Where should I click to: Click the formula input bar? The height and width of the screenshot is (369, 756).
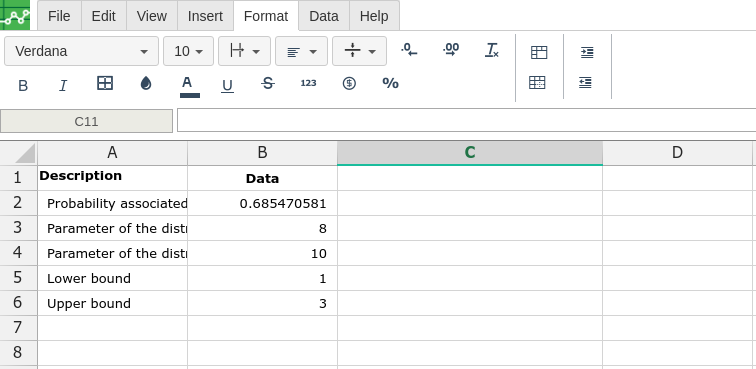466,121
